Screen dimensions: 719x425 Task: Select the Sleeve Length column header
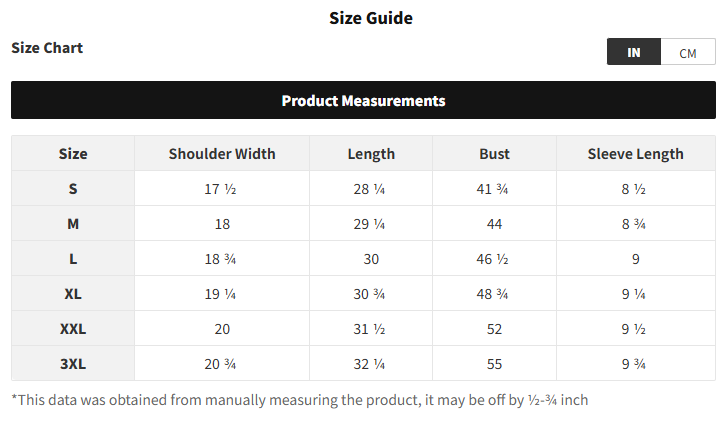pos(635,153)
